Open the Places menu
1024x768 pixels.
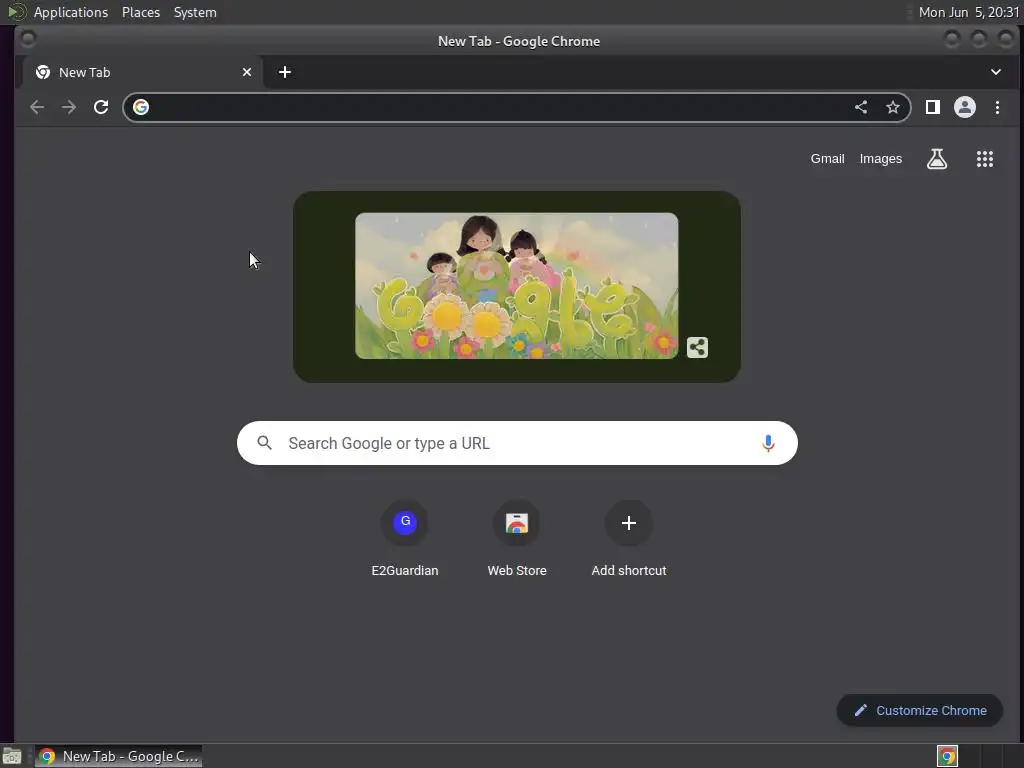(x=141, y=12)
